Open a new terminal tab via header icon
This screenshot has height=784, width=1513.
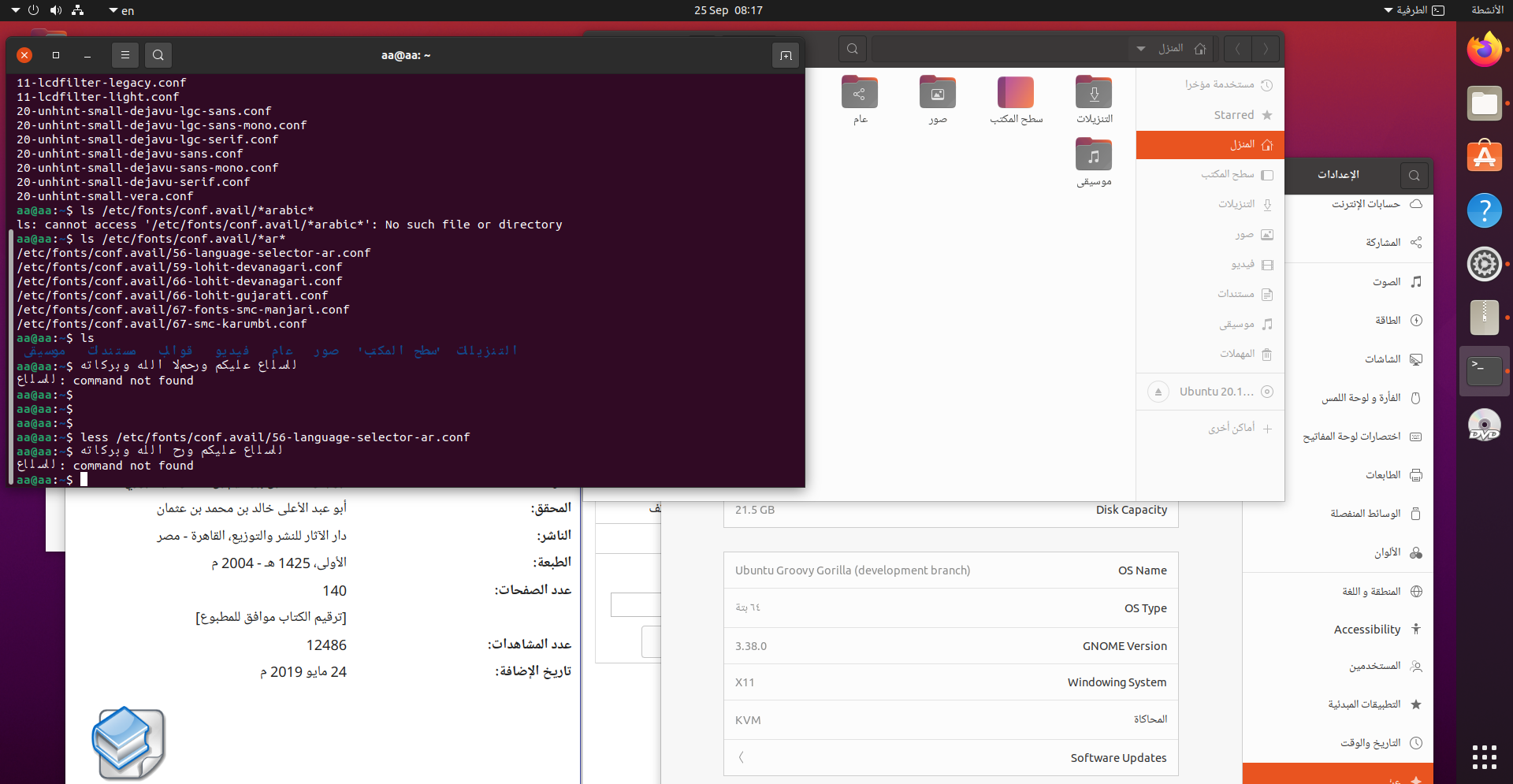click(x=786, y=55)
